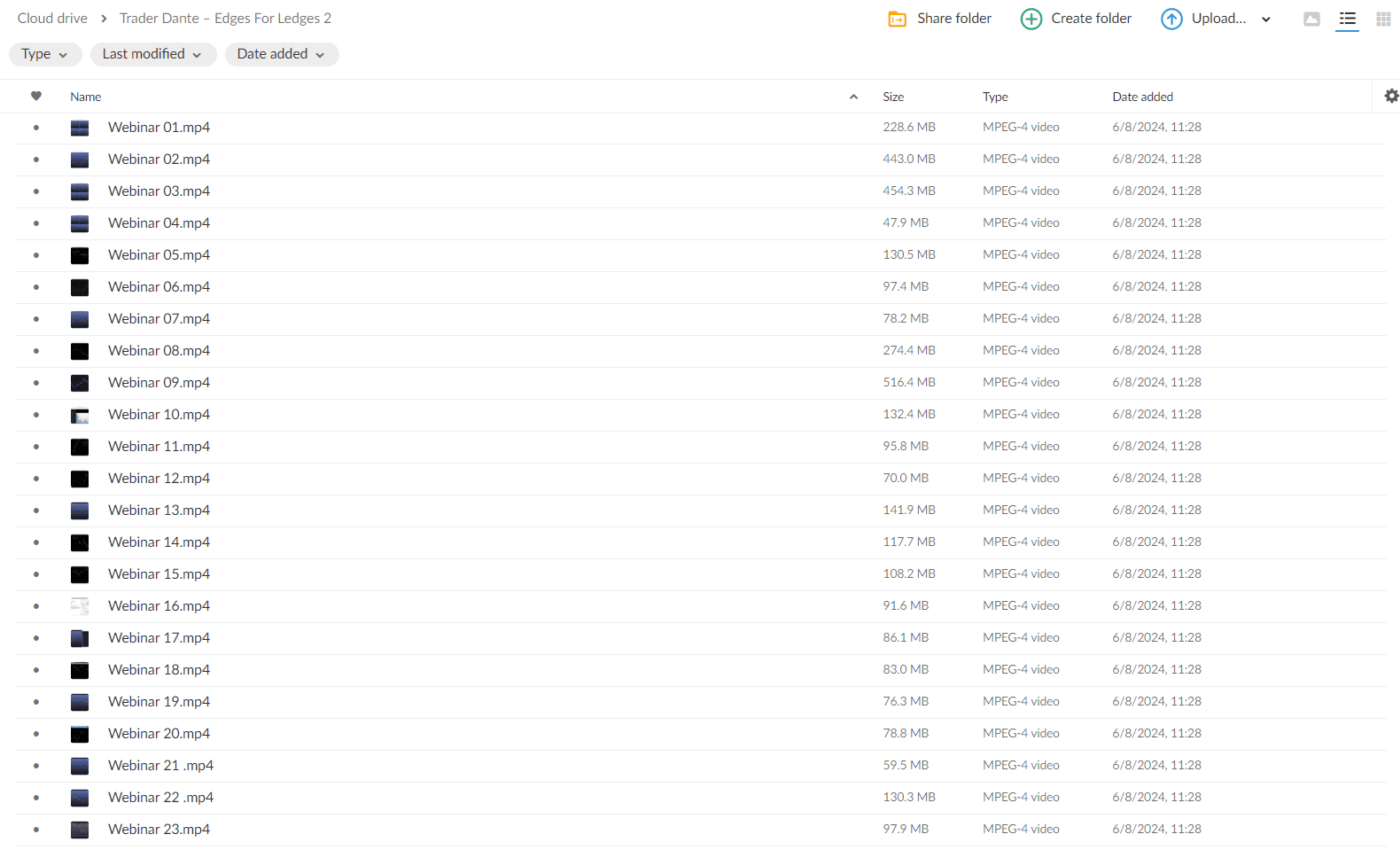Click the Webinar 10.mp4 thumbnail
Image resolution: width=1400 pixels, height=850 pixels.
point(80,415)
